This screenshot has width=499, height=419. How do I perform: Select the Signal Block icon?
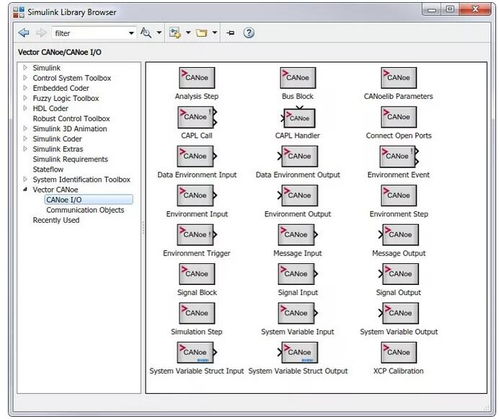click(x=197, y=274)
